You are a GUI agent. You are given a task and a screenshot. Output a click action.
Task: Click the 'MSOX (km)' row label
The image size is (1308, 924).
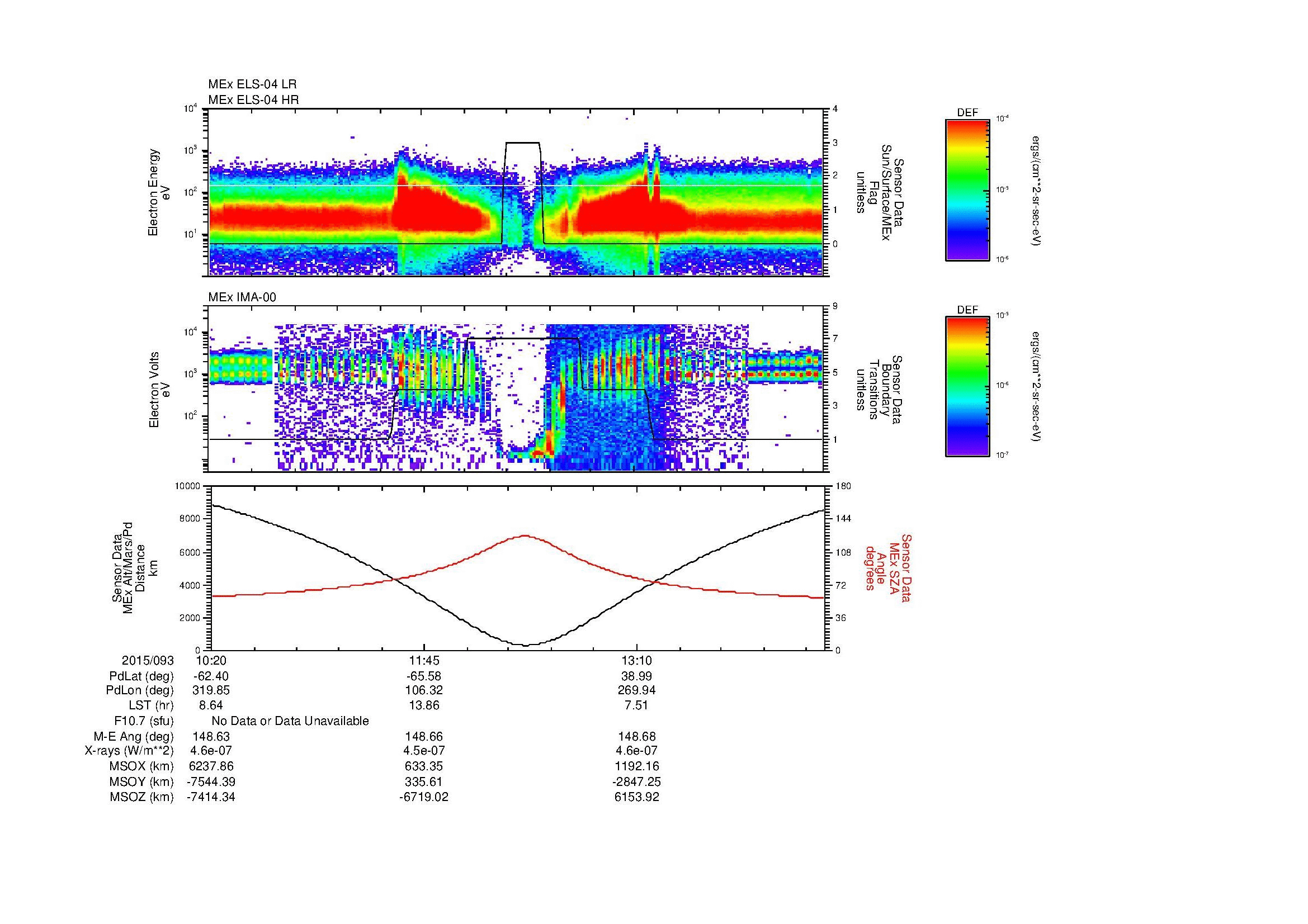click(142, 766)
